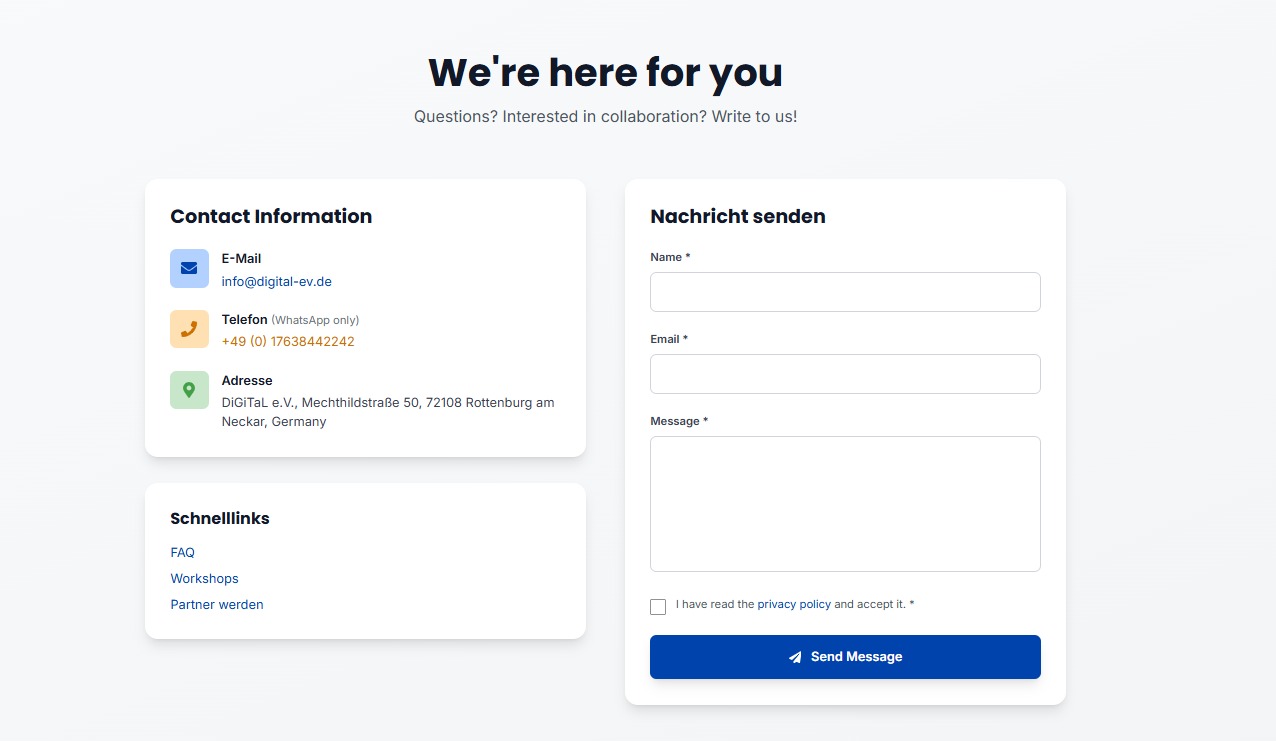Click the blue envelope E-Mail icon

(x=189, y=268)
